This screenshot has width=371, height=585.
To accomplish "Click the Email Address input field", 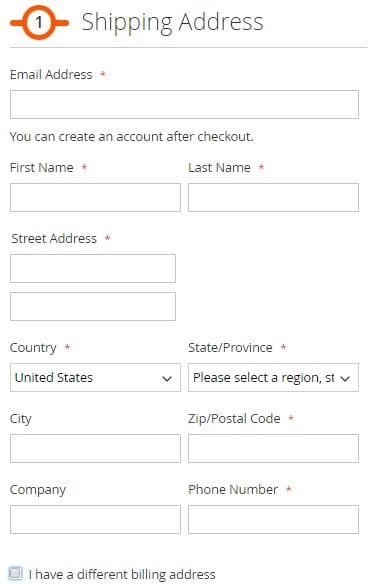I will pos(184,104).
